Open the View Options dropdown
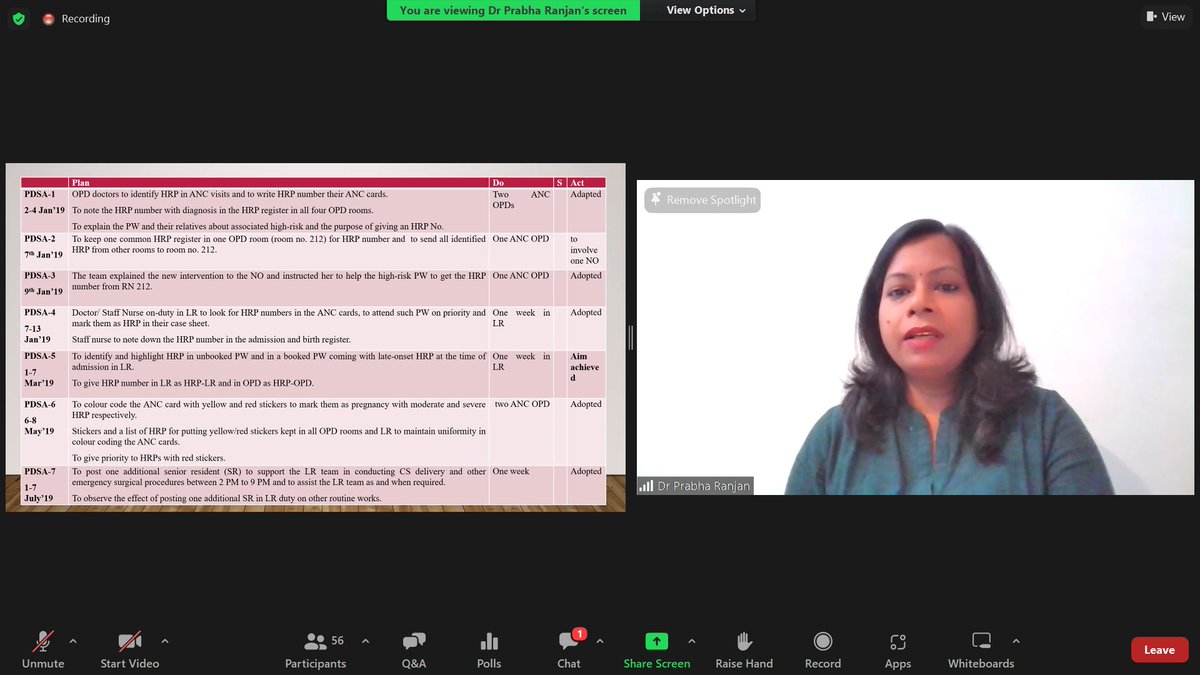Screen dimensions: 1200x675 [x=707, y=10]
